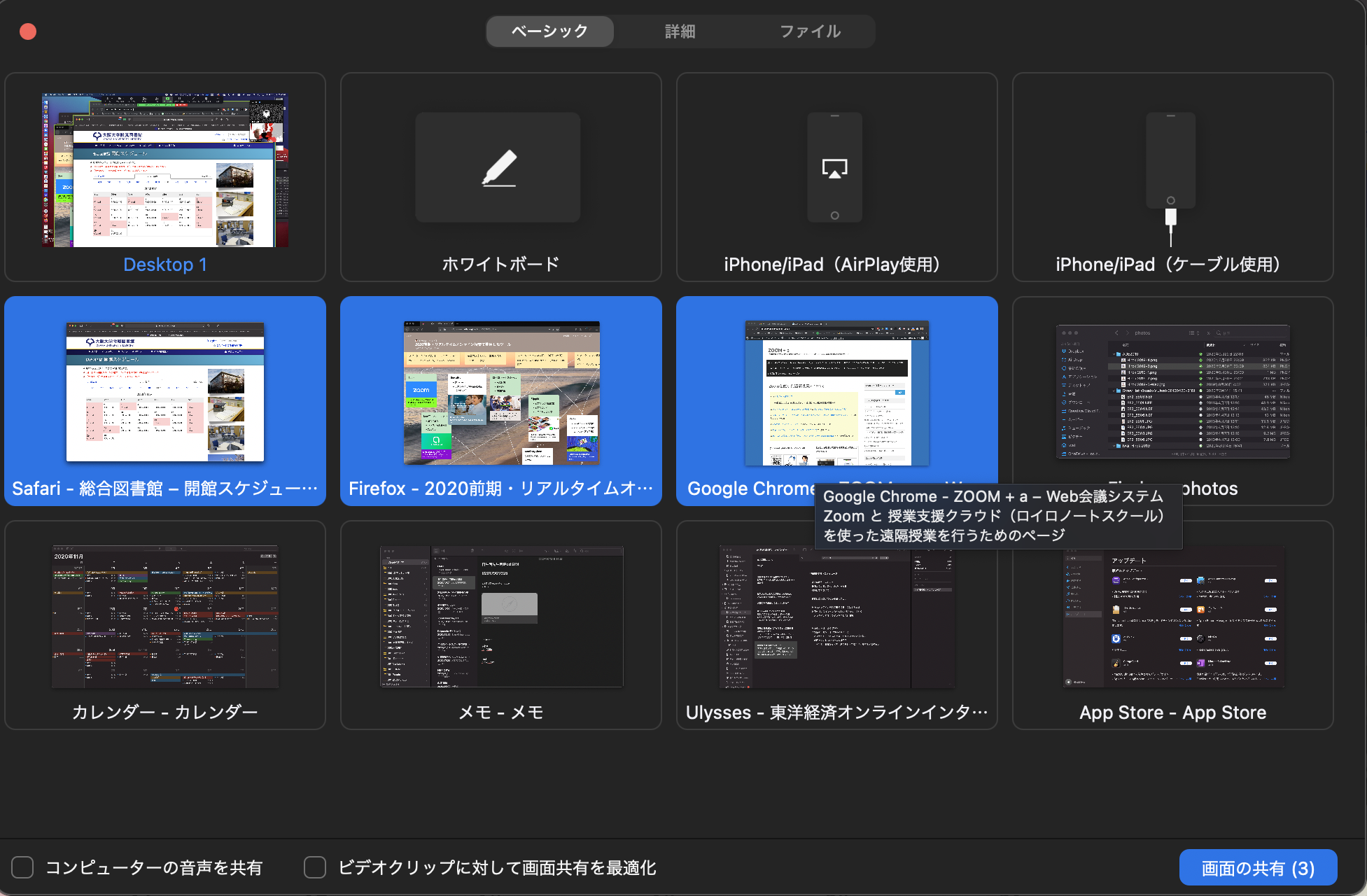Enable optimization for video clips
The height and width of the screenshot is (896, 1367).
click(314, 867)
